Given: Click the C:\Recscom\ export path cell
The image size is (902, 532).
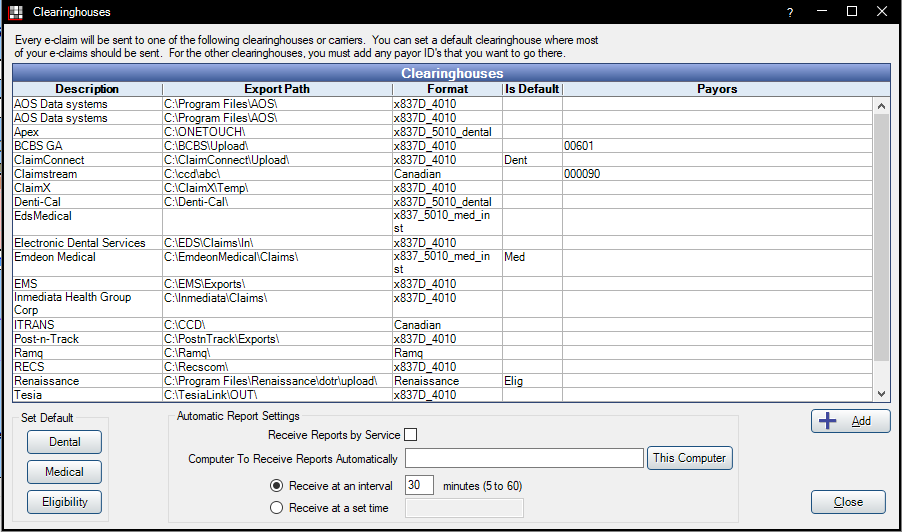Looking at the screenshot, I should click(x=277, y=367).
